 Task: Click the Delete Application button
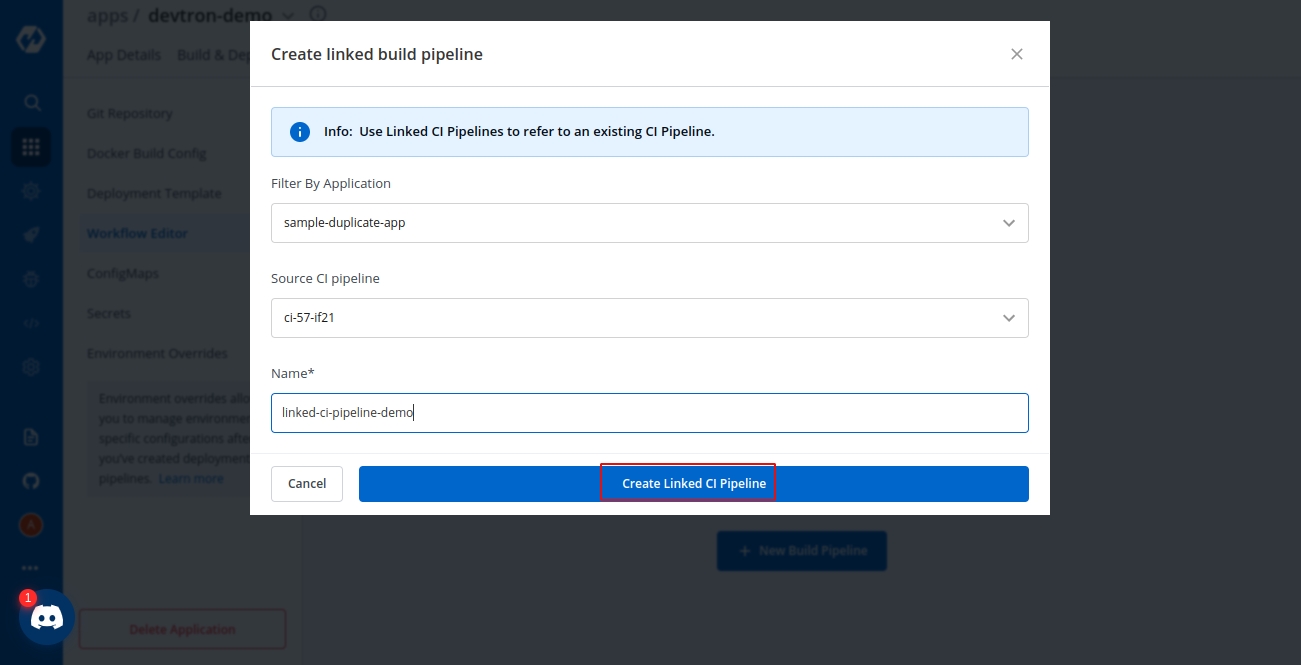pyautogui.click(x=182, y=630)
